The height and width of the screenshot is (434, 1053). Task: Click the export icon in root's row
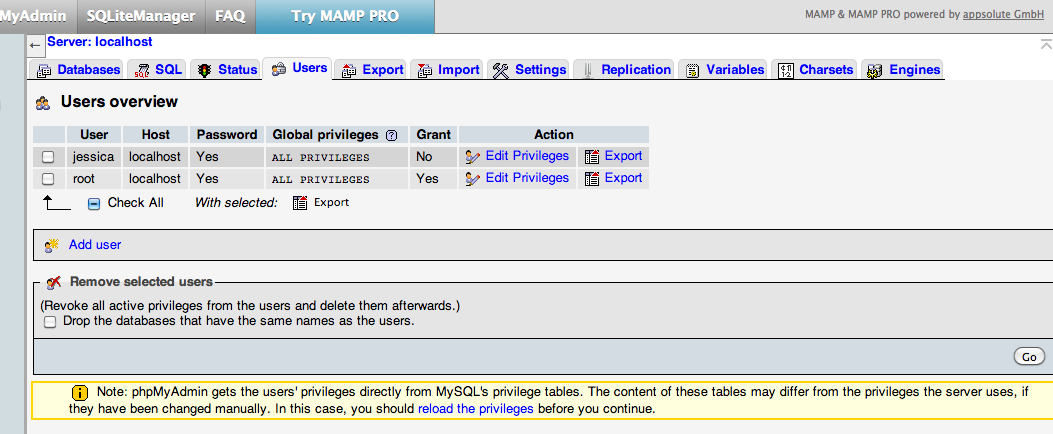(x=592, y=179)
